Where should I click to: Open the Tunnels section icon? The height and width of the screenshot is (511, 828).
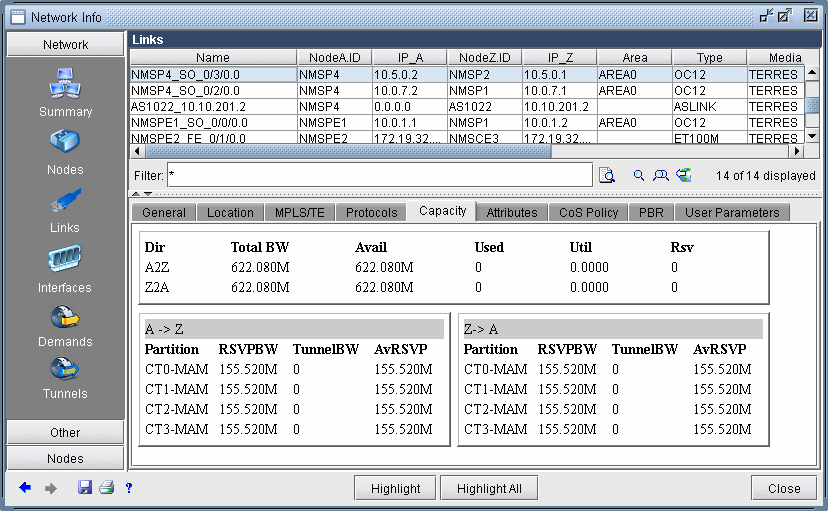click(x=65, y=369)
